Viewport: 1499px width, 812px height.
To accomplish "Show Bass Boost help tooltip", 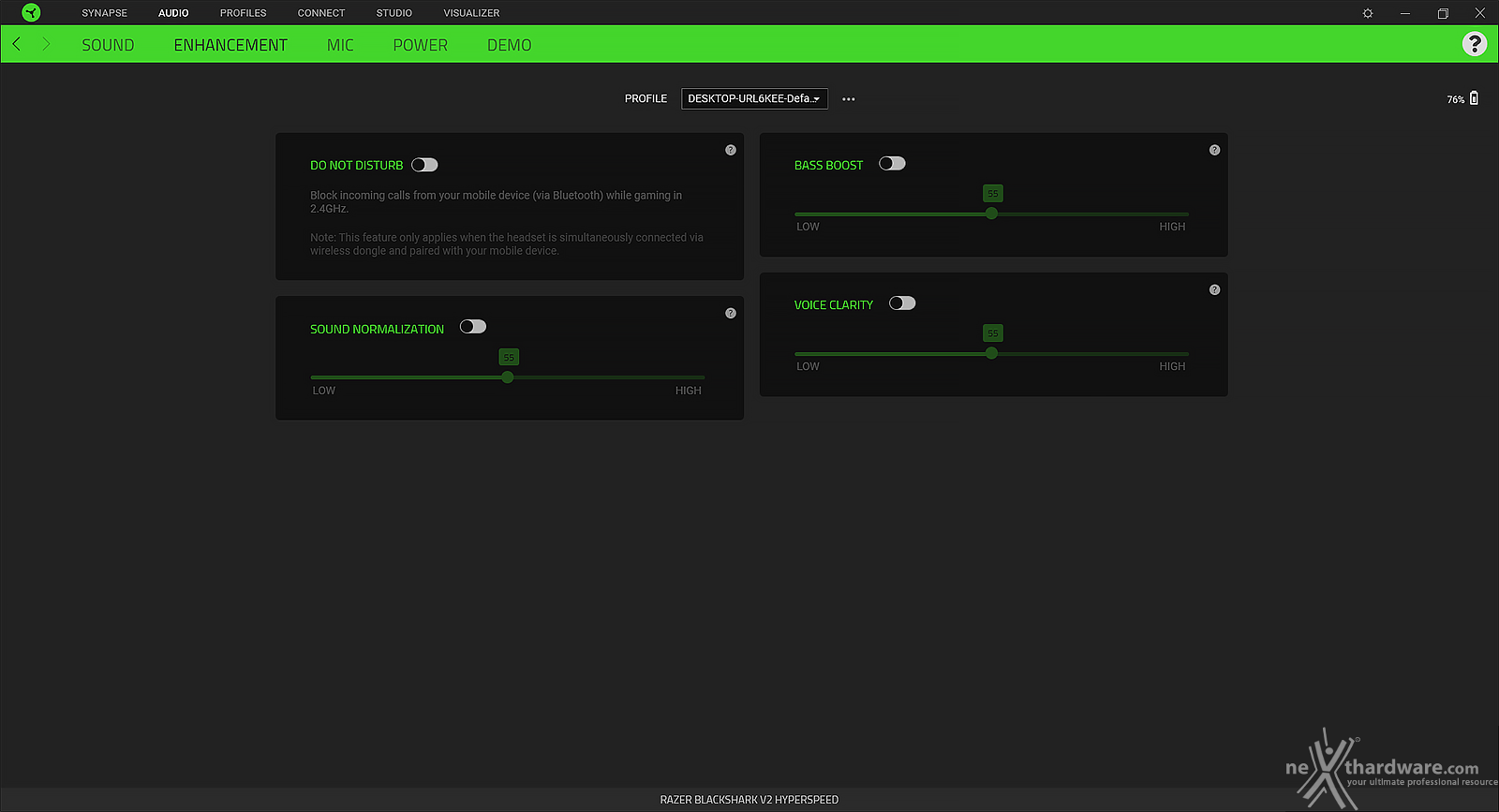I will click(1215, 150).
